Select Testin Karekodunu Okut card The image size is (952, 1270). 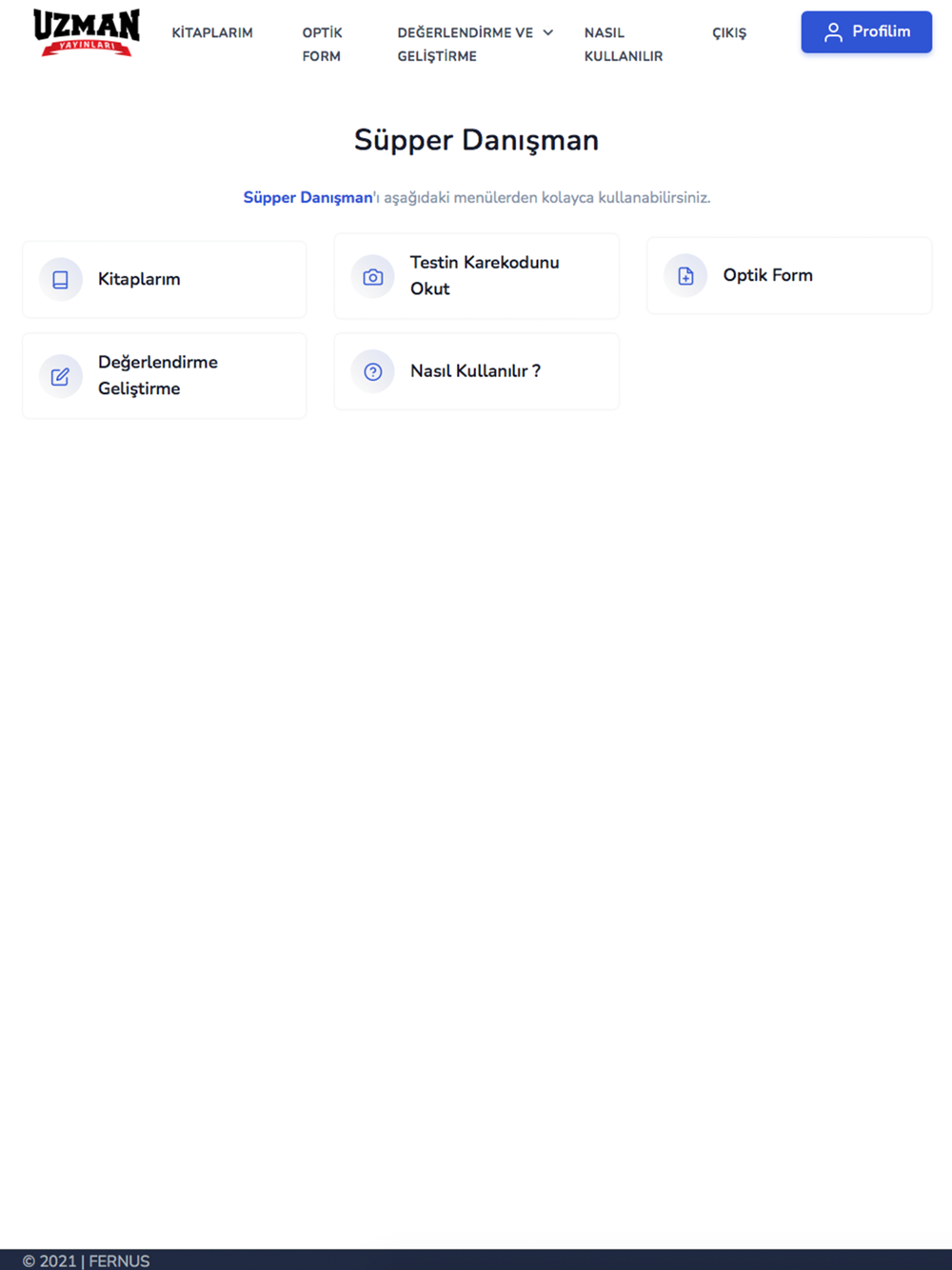(477, 276)
